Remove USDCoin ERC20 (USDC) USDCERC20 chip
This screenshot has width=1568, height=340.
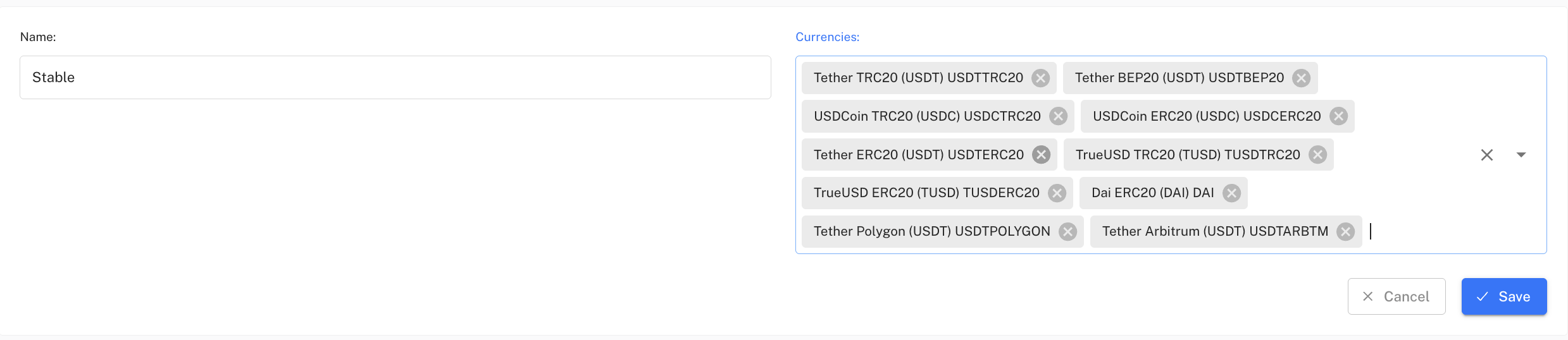coord(1338,116)
